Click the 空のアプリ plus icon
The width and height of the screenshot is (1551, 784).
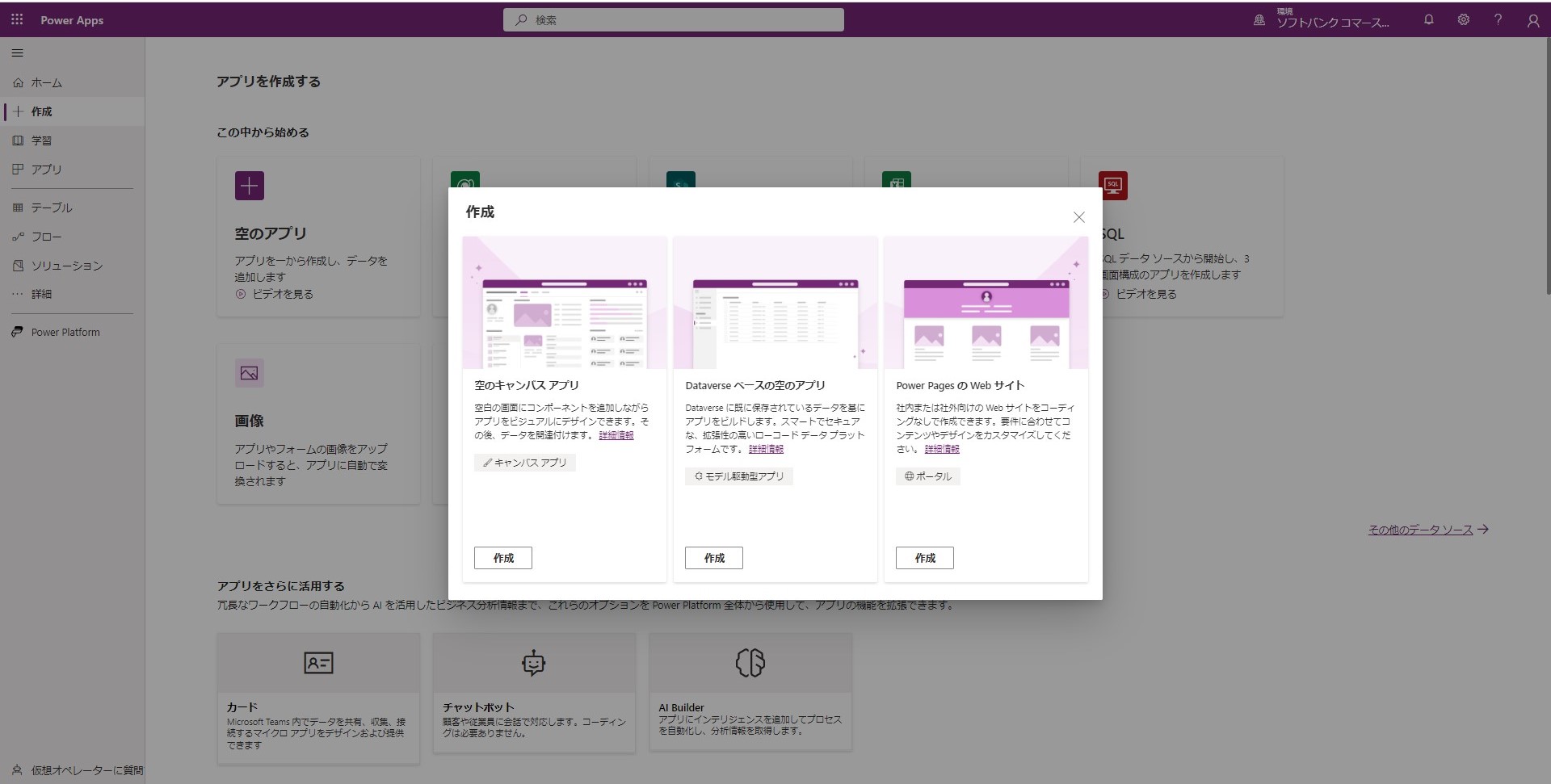click(250, 186)
